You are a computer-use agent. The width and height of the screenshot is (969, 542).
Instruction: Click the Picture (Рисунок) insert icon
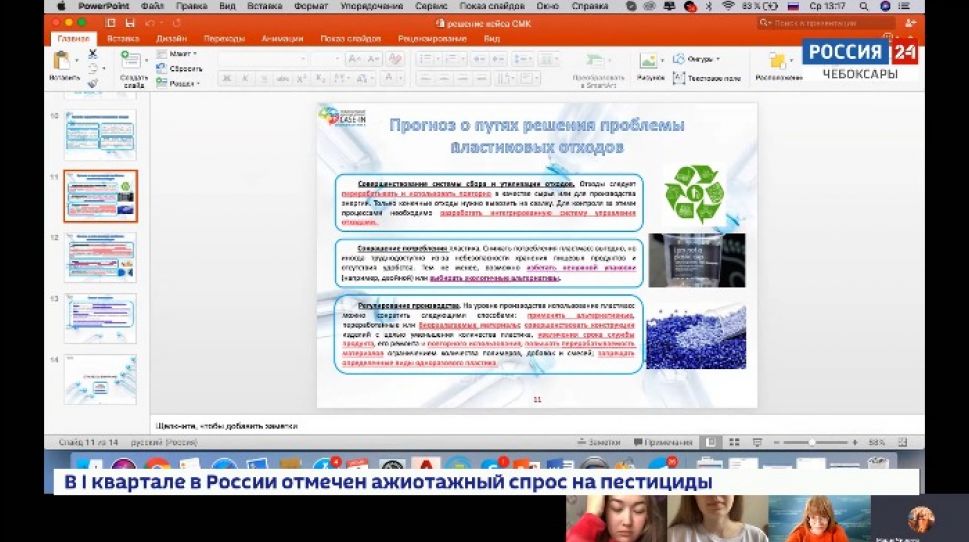tap(648, 61)
